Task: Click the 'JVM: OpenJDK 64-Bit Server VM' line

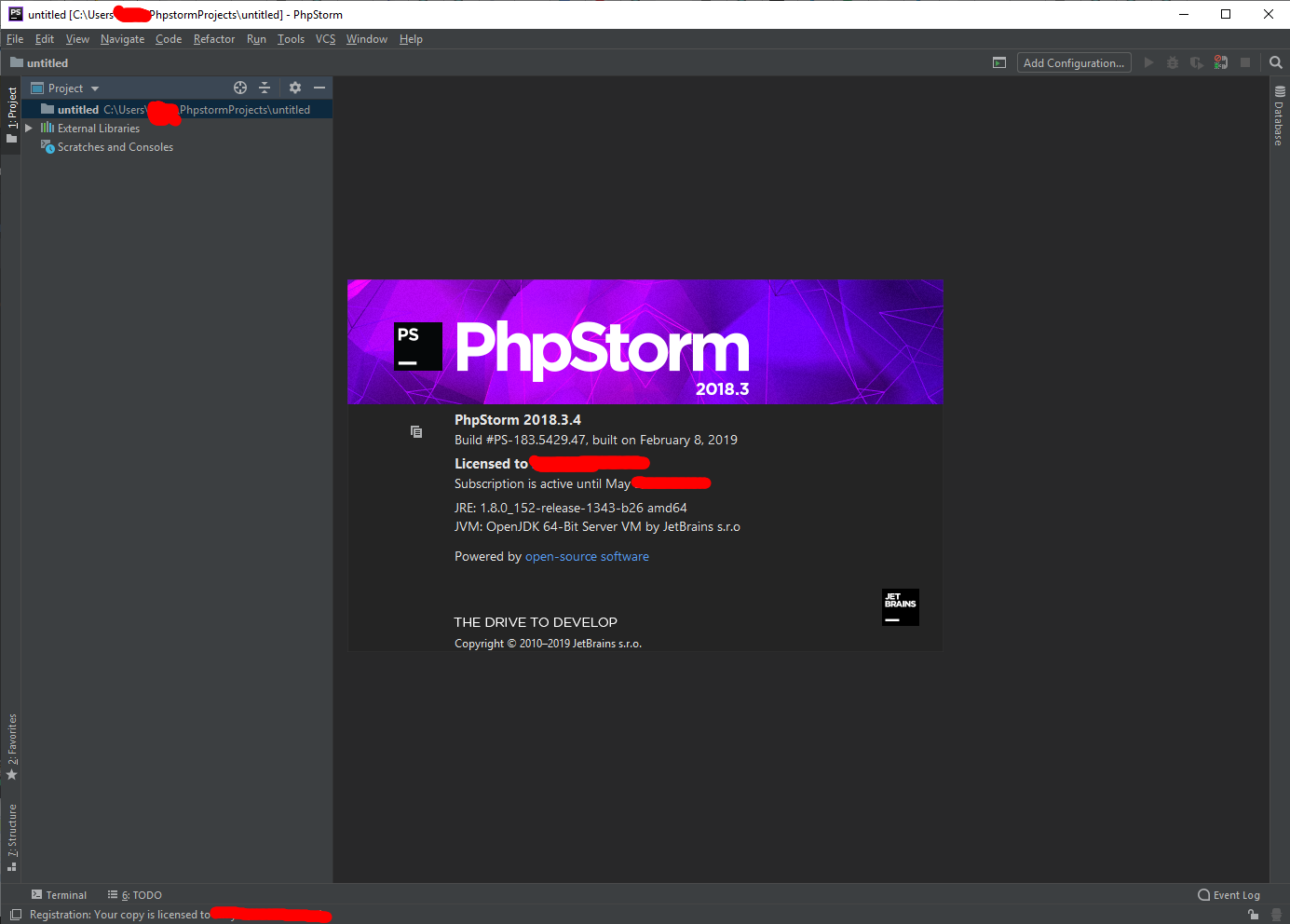Action: pyautogui.click(x=597, y=526)
